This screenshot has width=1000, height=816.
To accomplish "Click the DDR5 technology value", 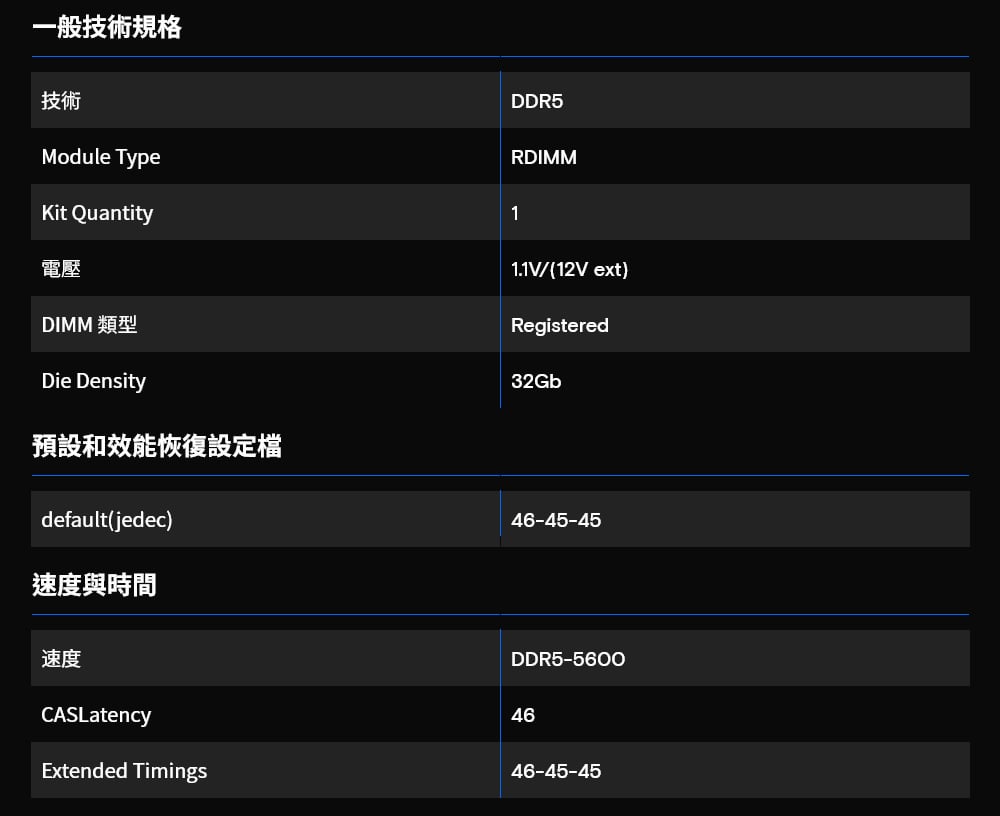I will 537,101.
